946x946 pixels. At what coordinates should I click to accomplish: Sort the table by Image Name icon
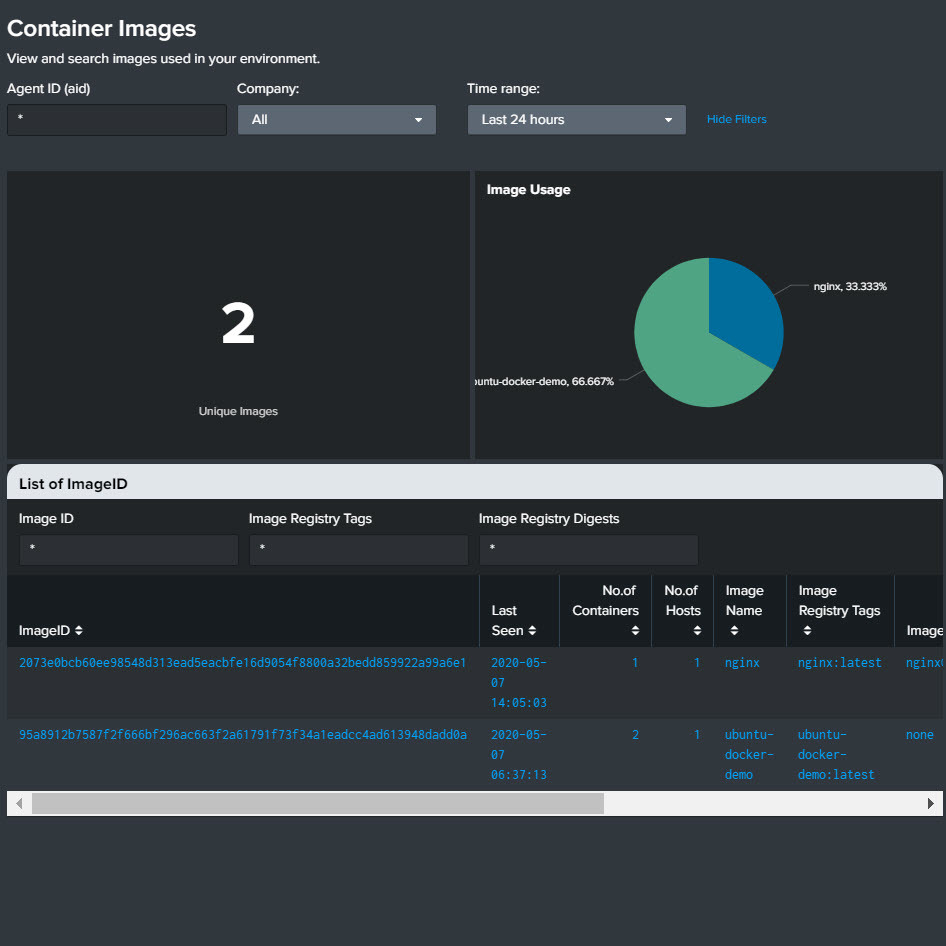[x=734, y=631]
